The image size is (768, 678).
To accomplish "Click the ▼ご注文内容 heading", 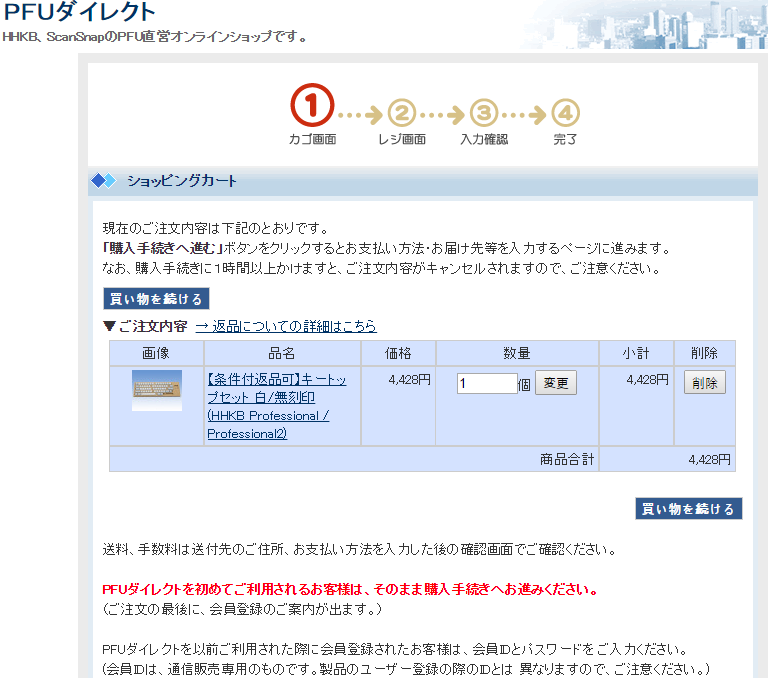I will tap(145, 326).
